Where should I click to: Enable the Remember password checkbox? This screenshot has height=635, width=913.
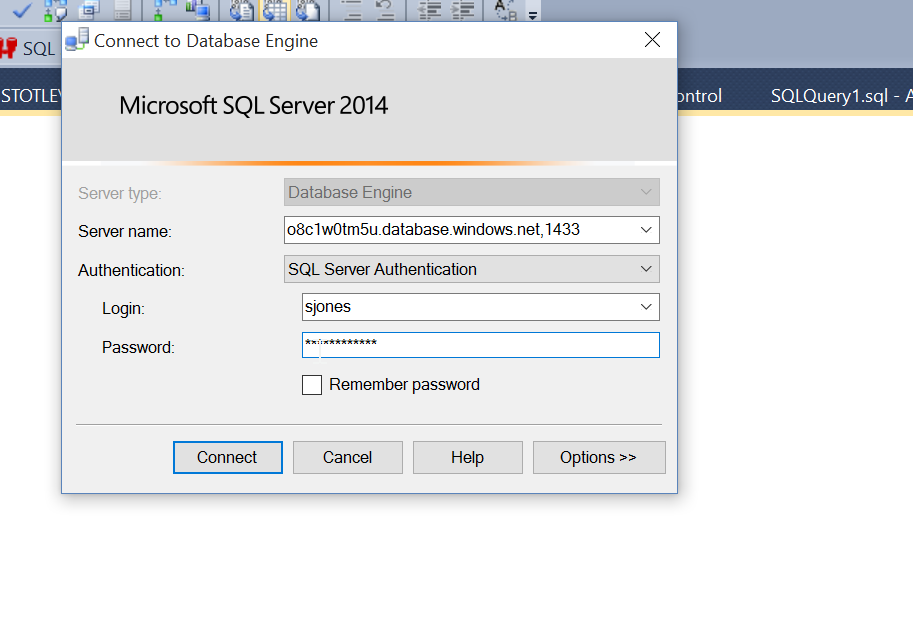point(312,385)
